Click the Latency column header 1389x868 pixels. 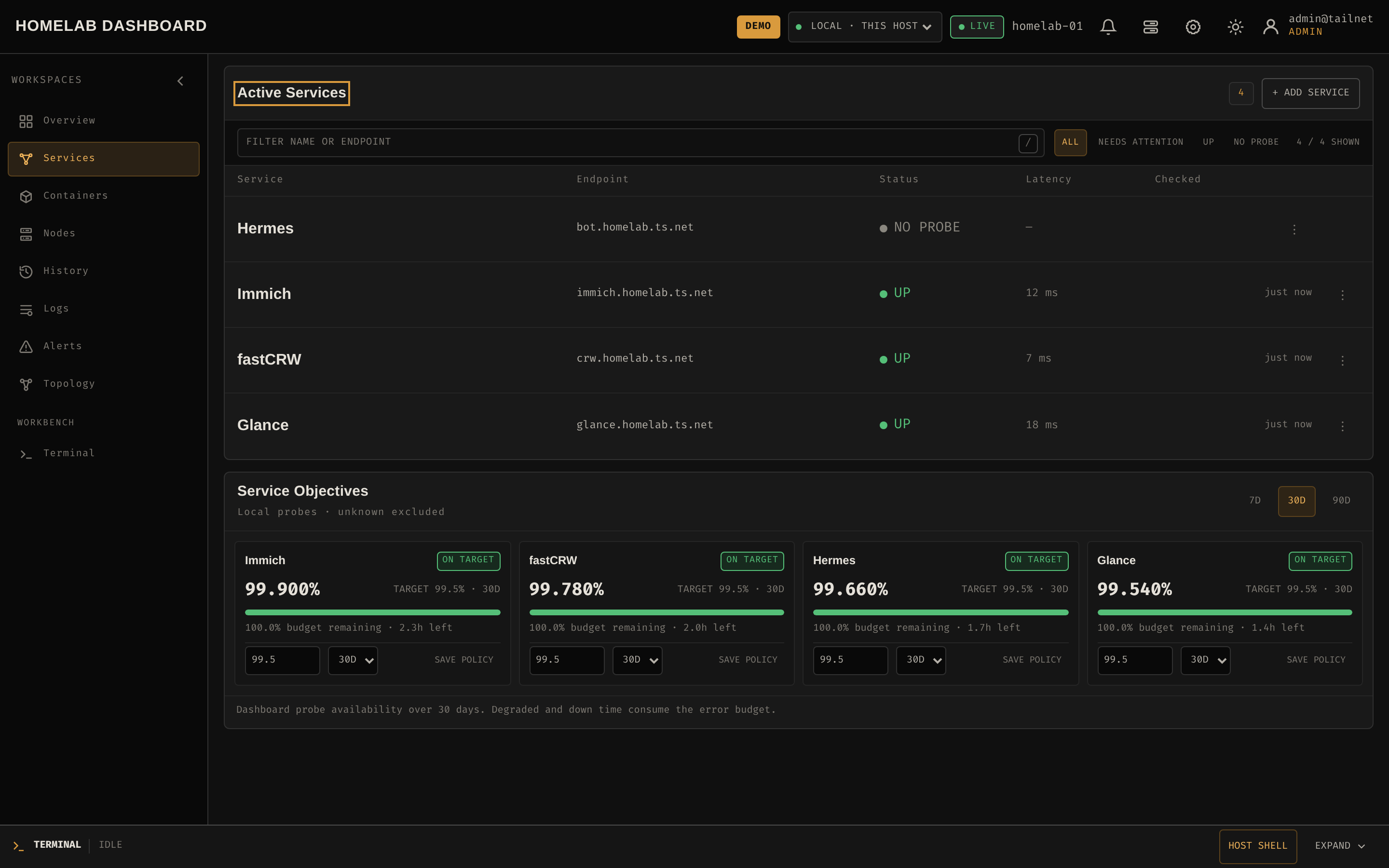click(x=1048, y=180)
